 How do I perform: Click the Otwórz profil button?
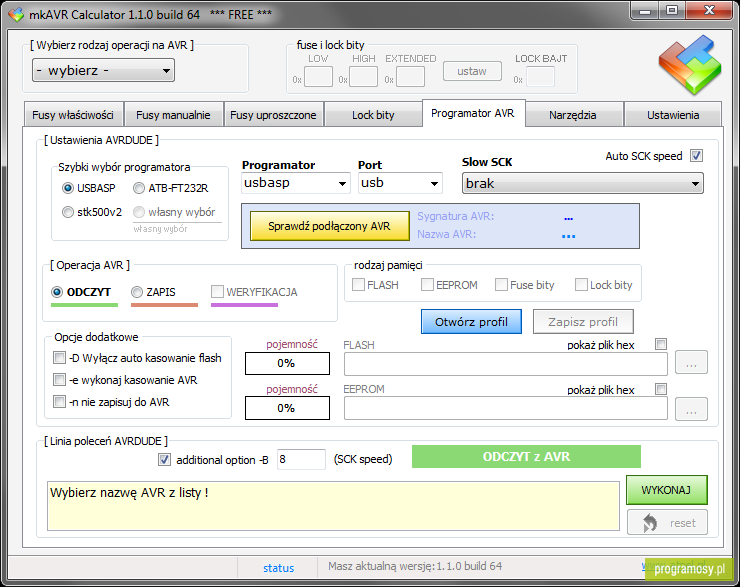click(471, 322)
